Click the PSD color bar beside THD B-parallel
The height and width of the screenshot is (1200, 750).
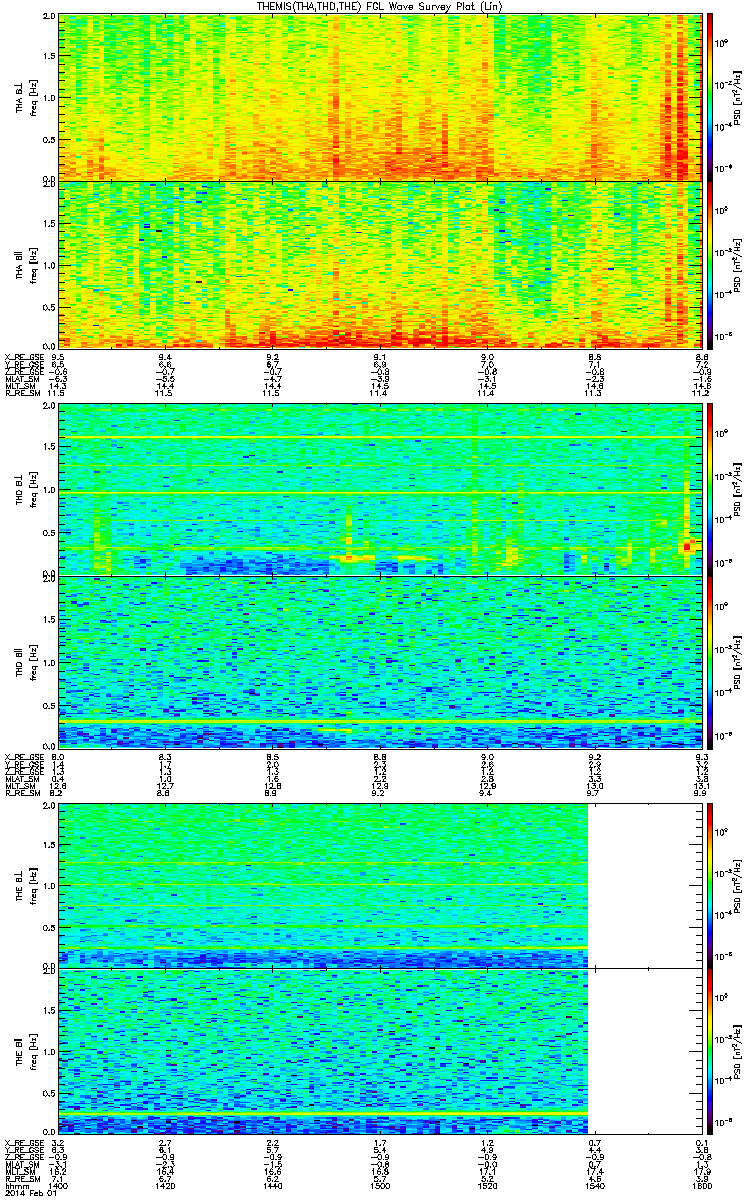tap(711, 661)
